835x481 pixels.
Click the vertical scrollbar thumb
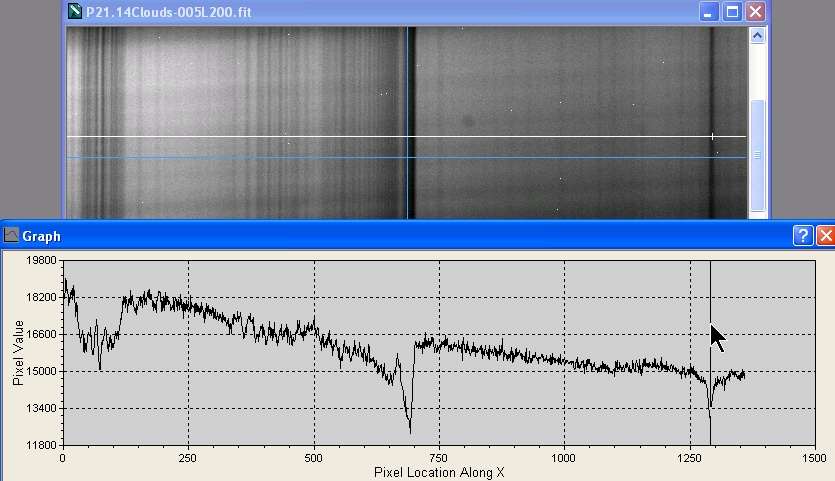click(757, 155)
